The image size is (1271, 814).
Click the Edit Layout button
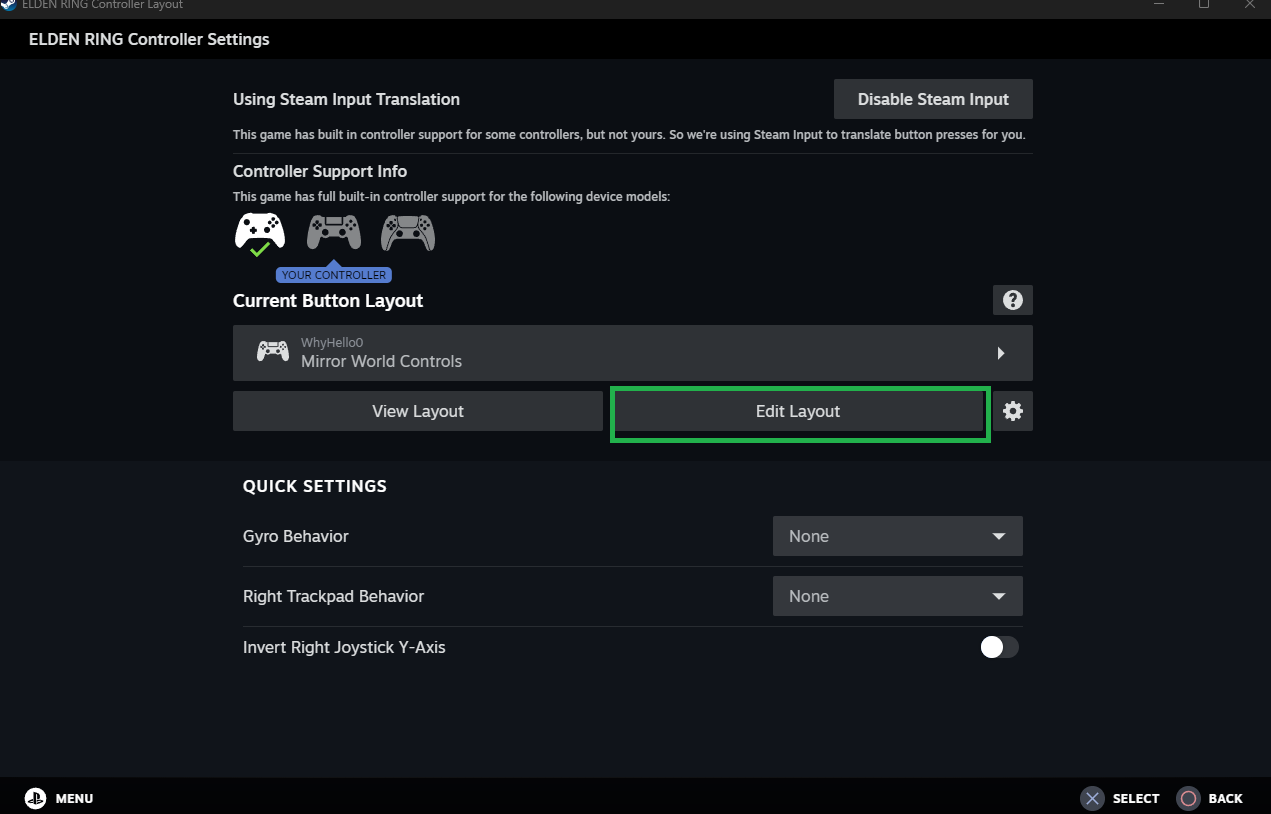[798, 411]
